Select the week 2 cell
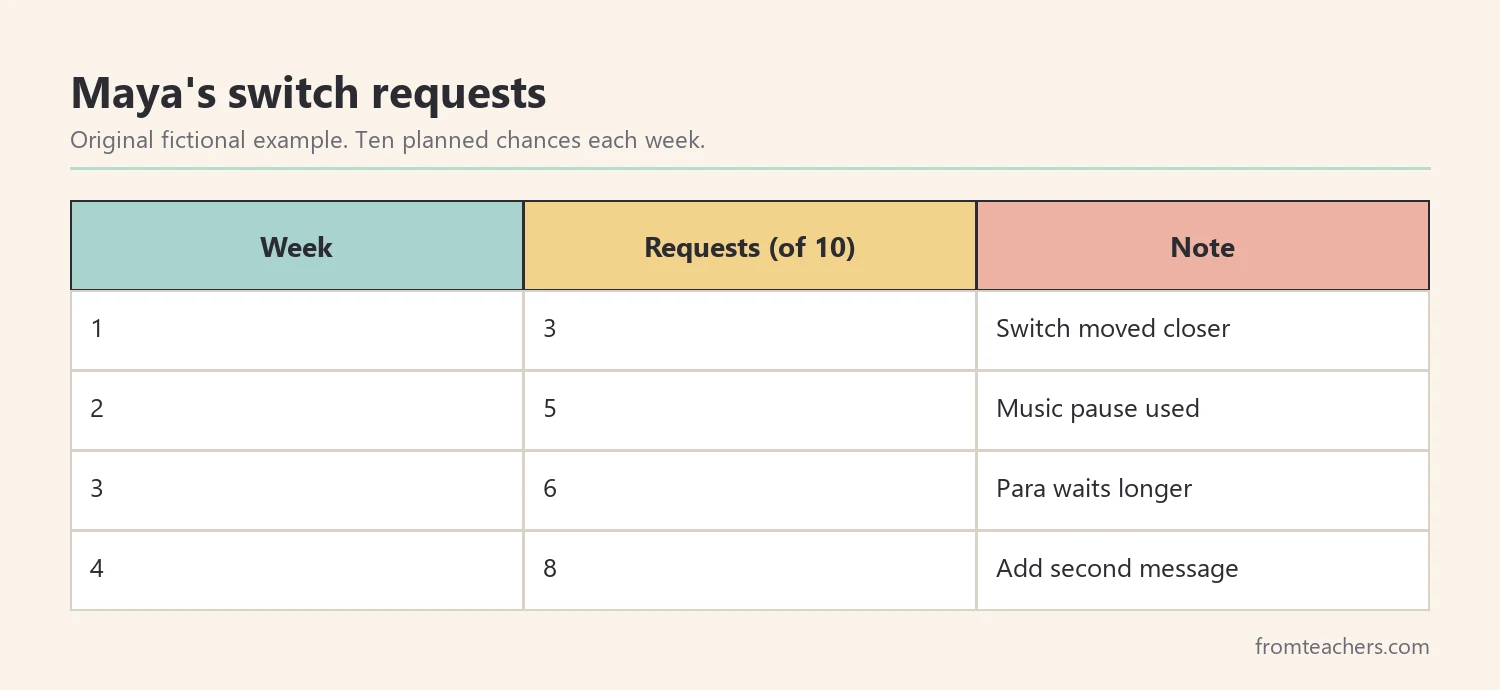 point(297,410)
